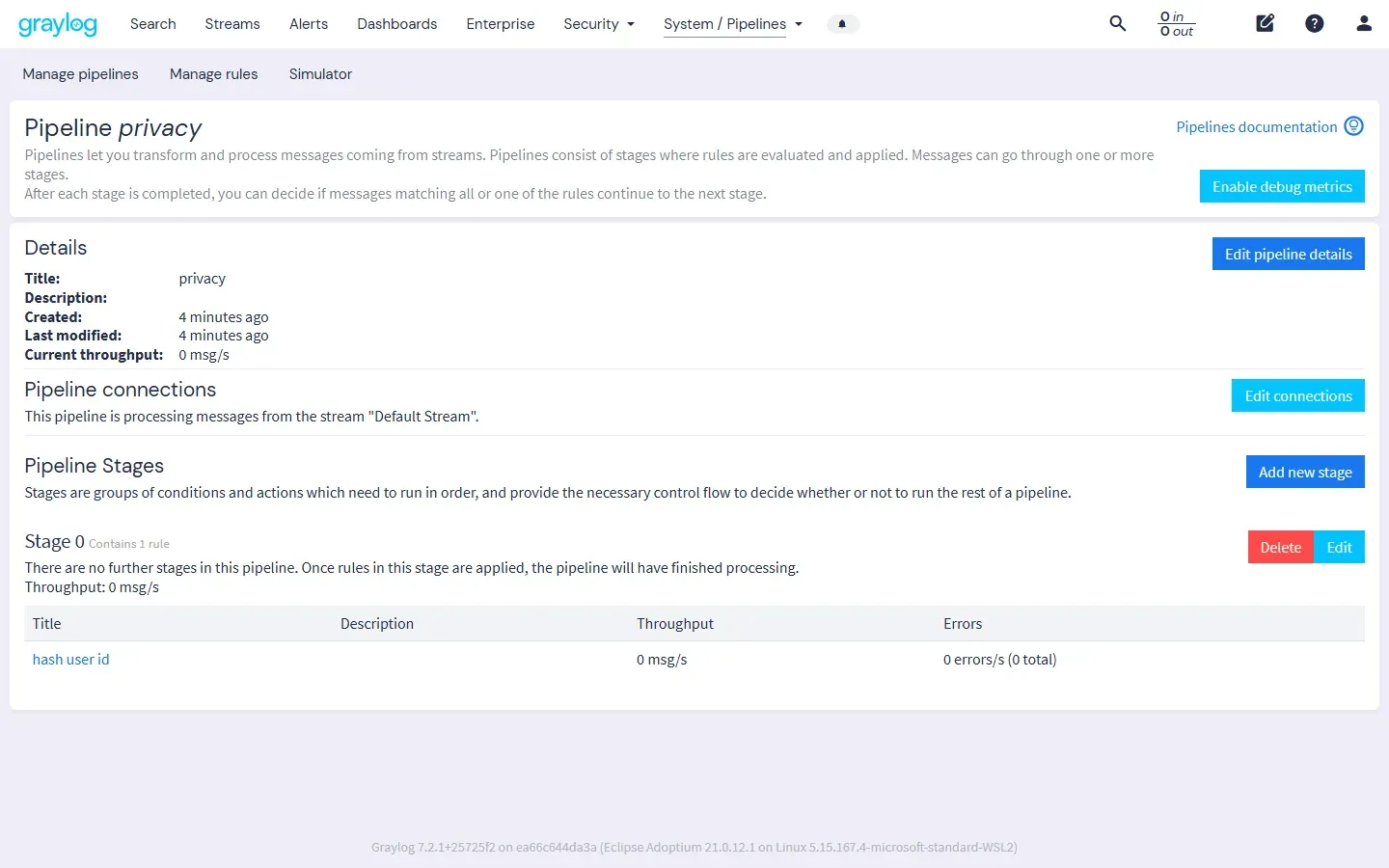Viewport: 1389px width, 868px height.
Task: Open the help question mark icon
Action: (x=1315, y=23)
